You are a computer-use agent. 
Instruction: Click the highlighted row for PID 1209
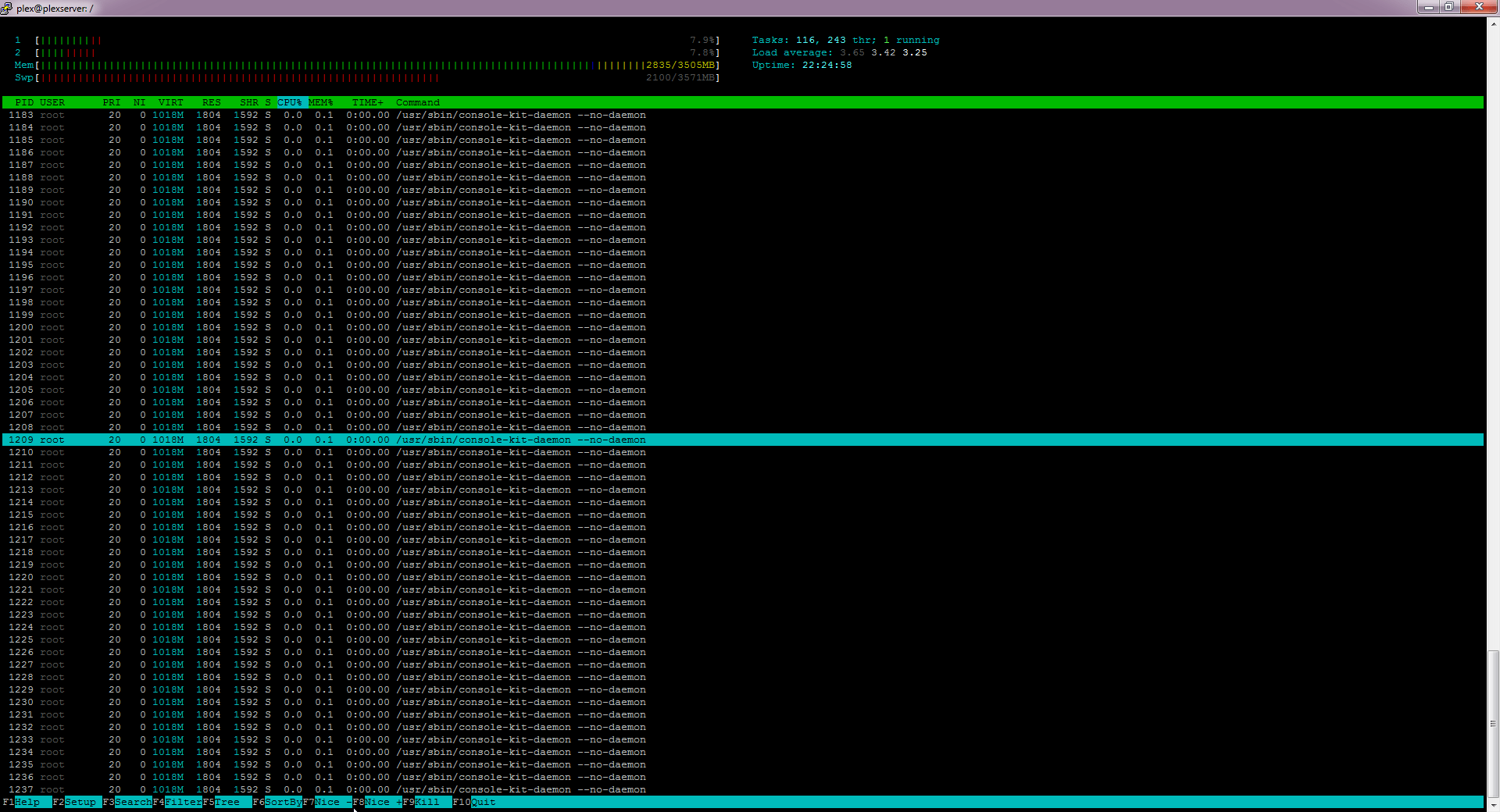point(743,440)
